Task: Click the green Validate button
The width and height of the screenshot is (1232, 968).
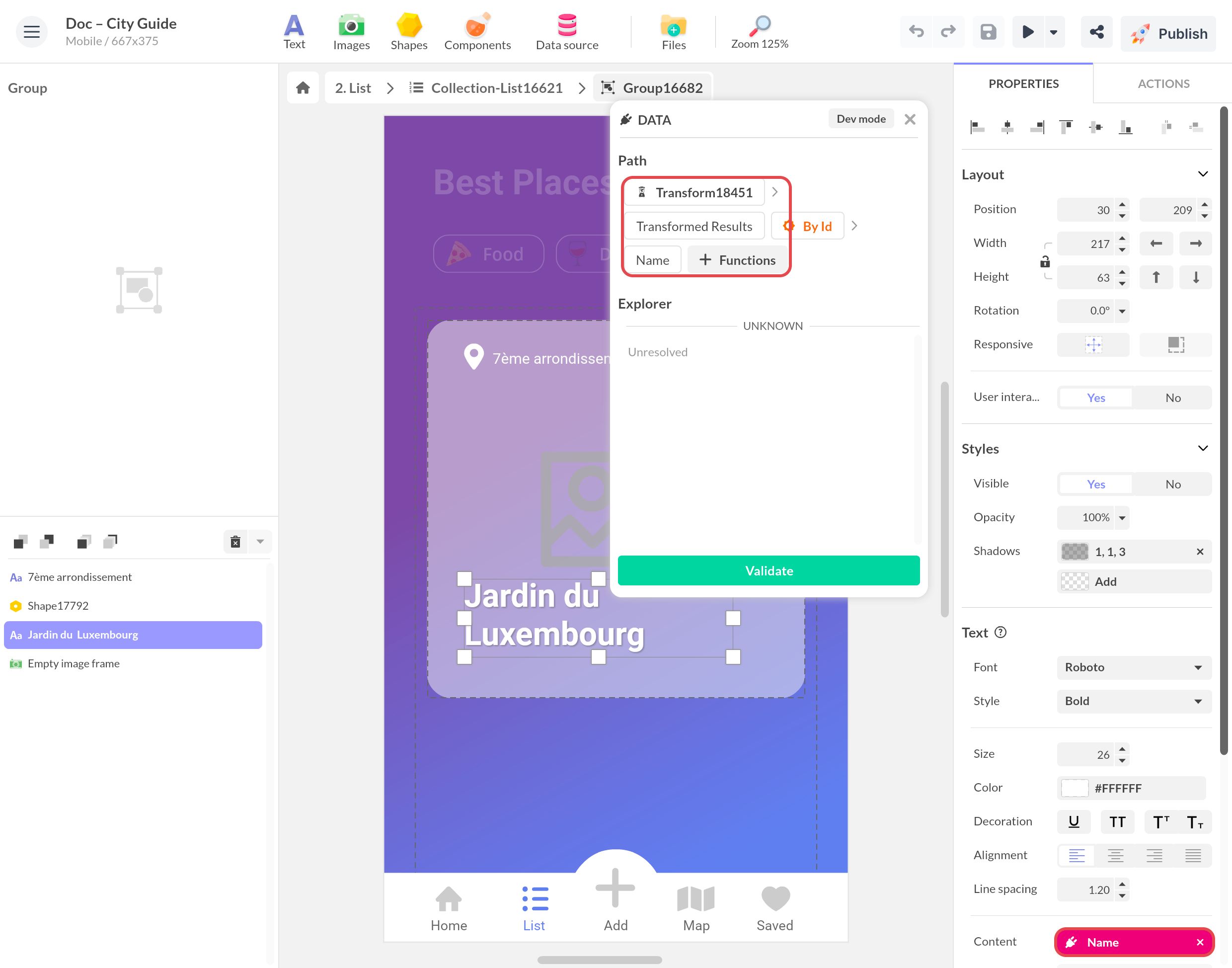Action: pyautogui.click(x=769, y=570)
